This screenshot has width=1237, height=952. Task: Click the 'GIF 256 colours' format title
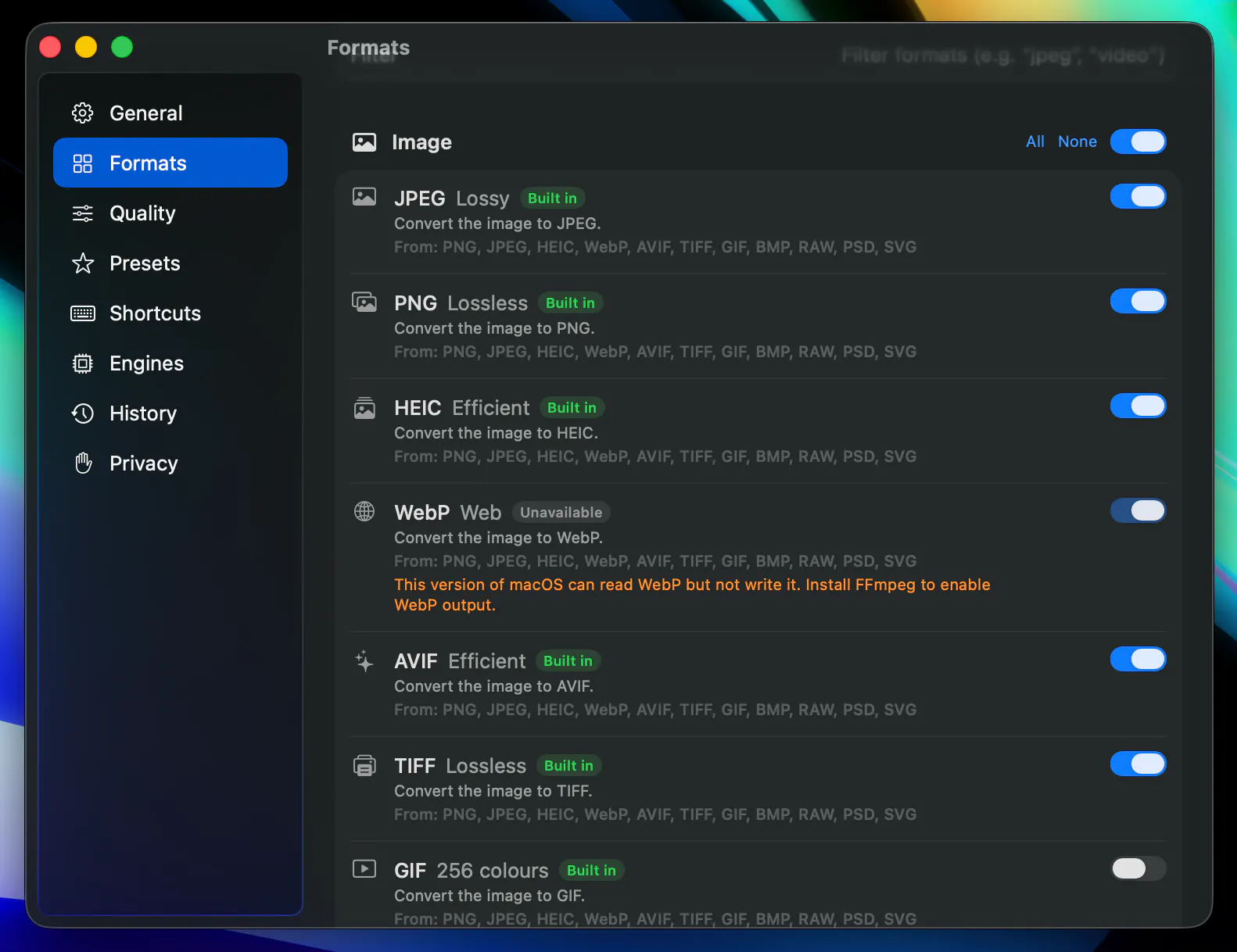[x=471, y=871]
